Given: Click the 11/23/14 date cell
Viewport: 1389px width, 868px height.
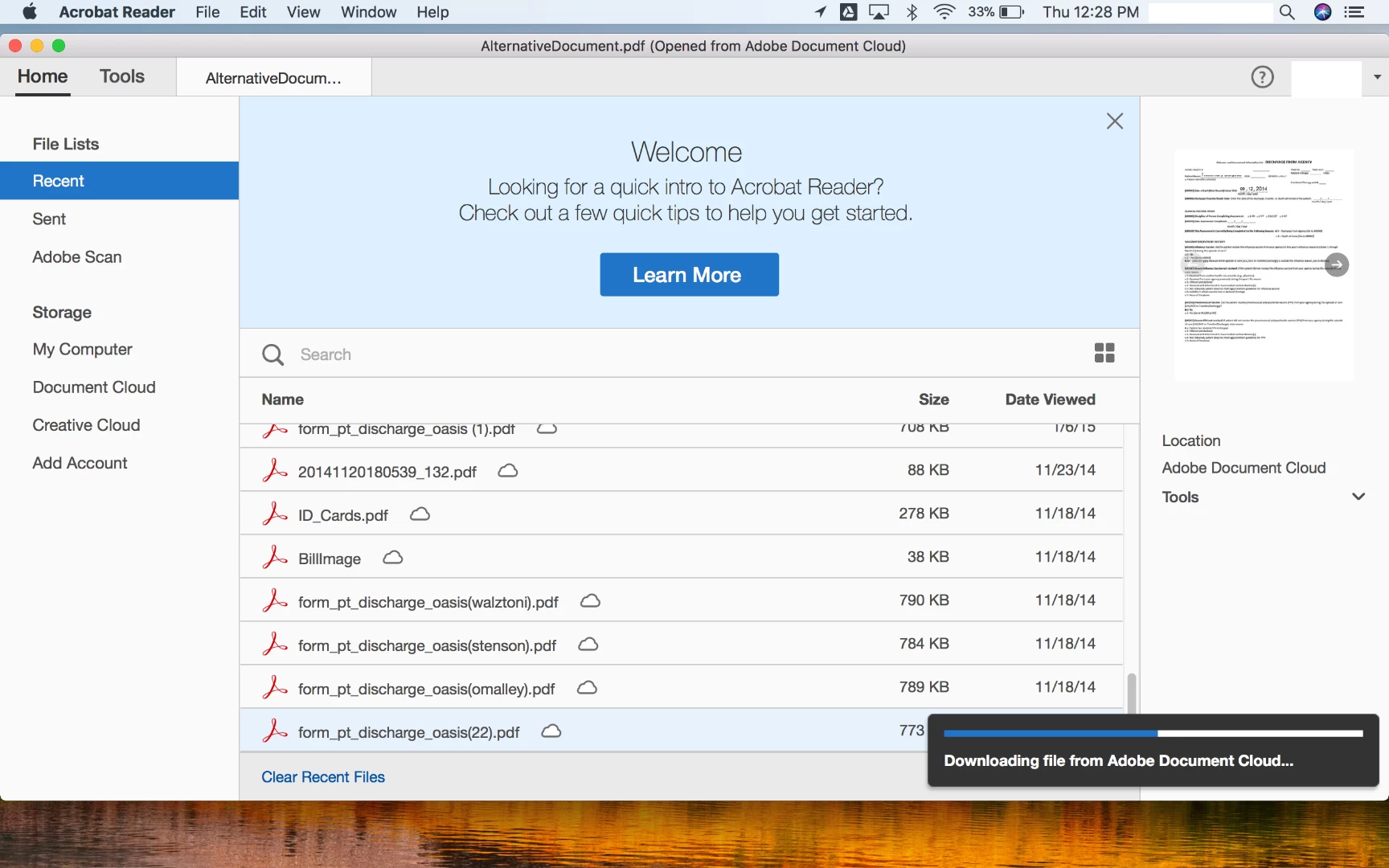Looking at the screenshot, I should point(1065,470).
